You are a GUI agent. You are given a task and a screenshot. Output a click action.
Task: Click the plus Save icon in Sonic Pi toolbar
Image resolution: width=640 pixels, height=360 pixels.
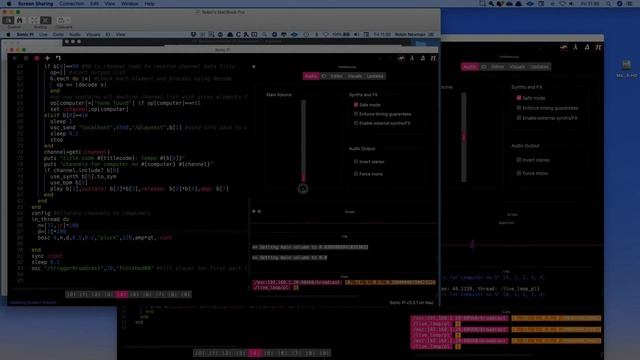47,58
